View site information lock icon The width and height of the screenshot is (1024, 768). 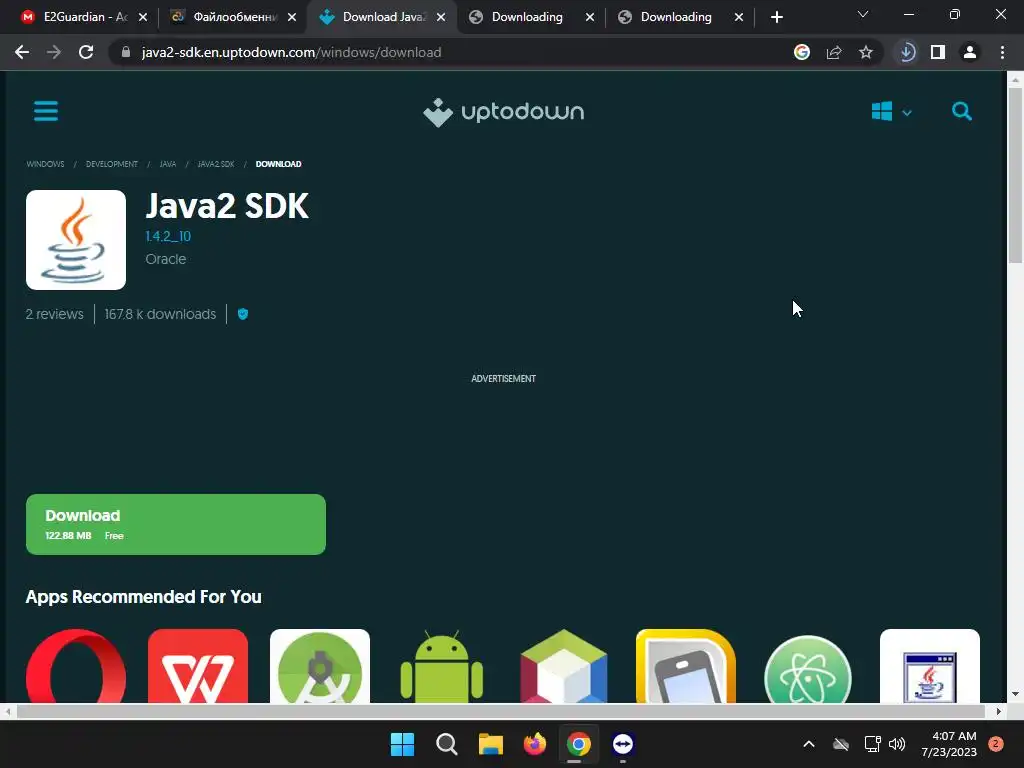click(126, 52)
